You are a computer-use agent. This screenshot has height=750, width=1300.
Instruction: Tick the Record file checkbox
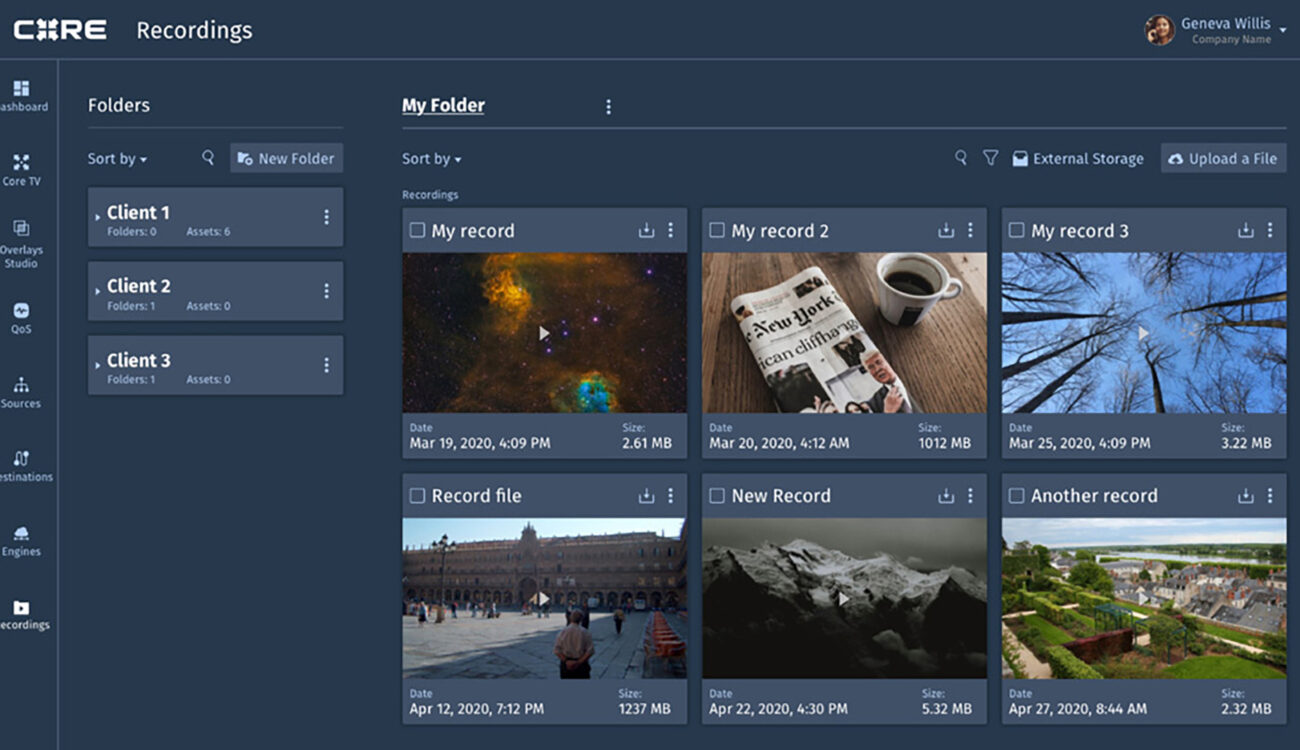point(417,495)
